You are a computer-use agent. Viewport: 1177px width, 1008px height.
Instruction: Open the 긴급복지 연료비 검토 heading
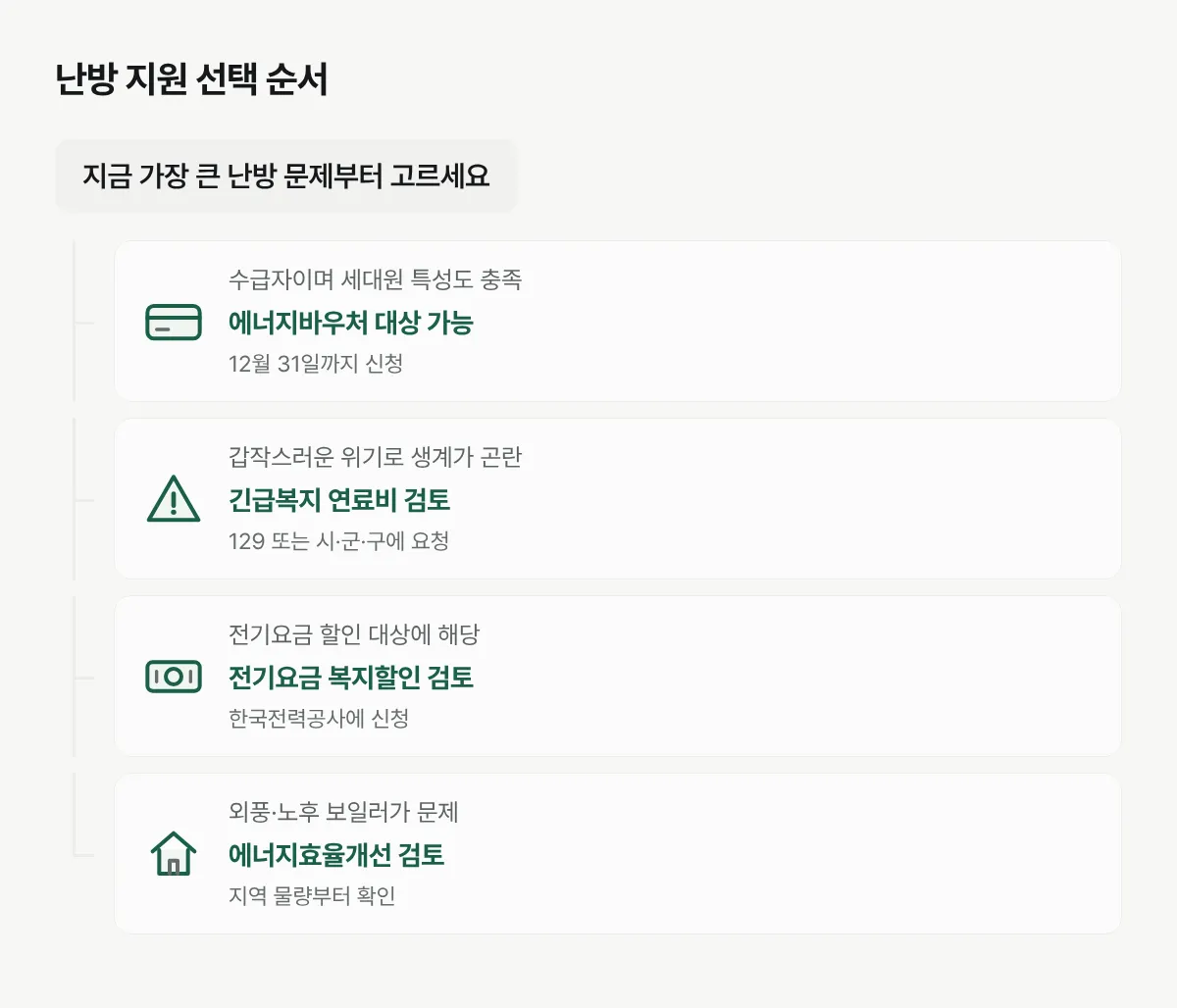(x=339, y=500)
